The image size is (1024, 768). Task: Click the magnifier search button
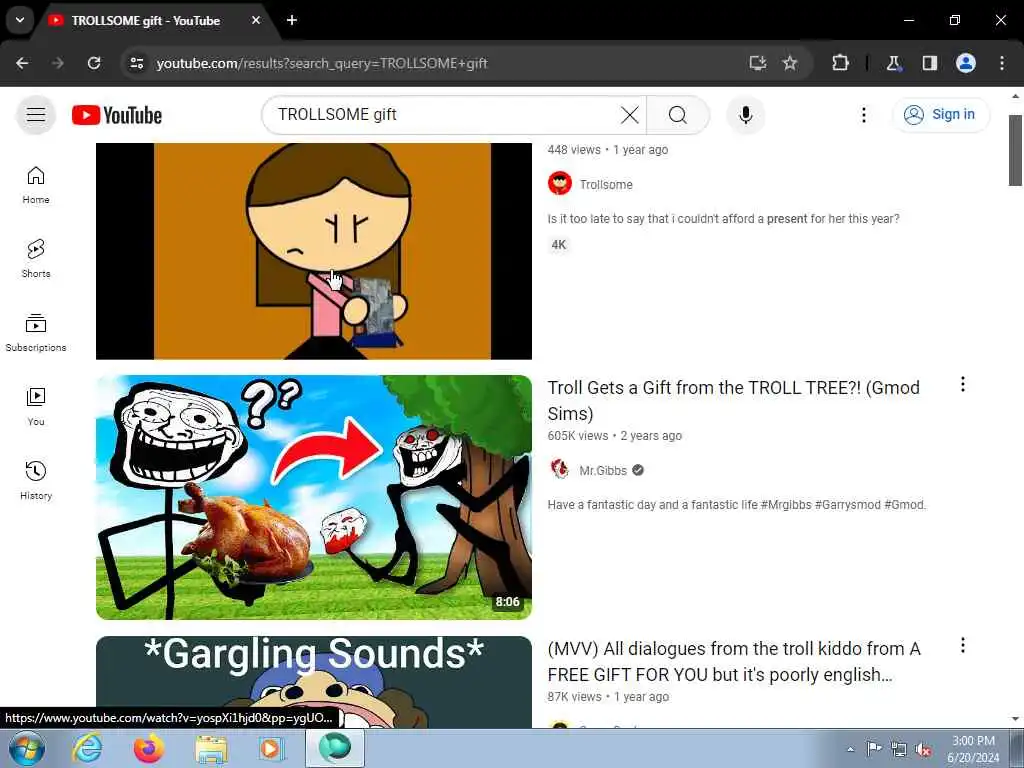(x=678, y=115)
